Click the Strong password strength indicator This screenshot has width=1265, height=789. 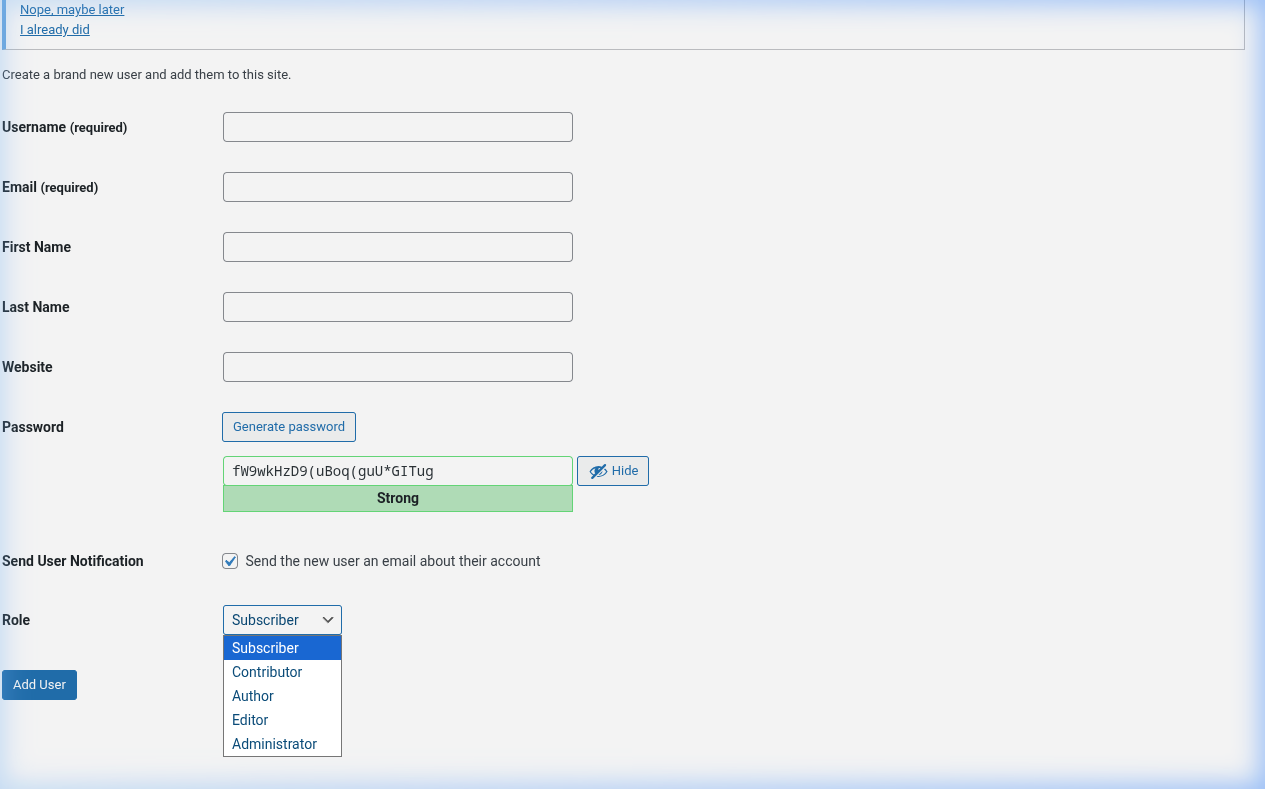[x=397, y=497]
